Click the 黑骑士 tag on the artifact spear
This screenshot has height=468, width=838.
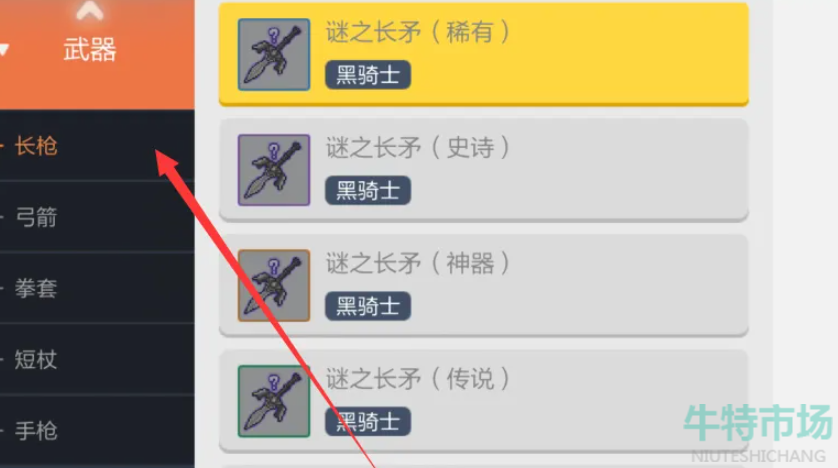pyautogui.click(x=368, y=306)
